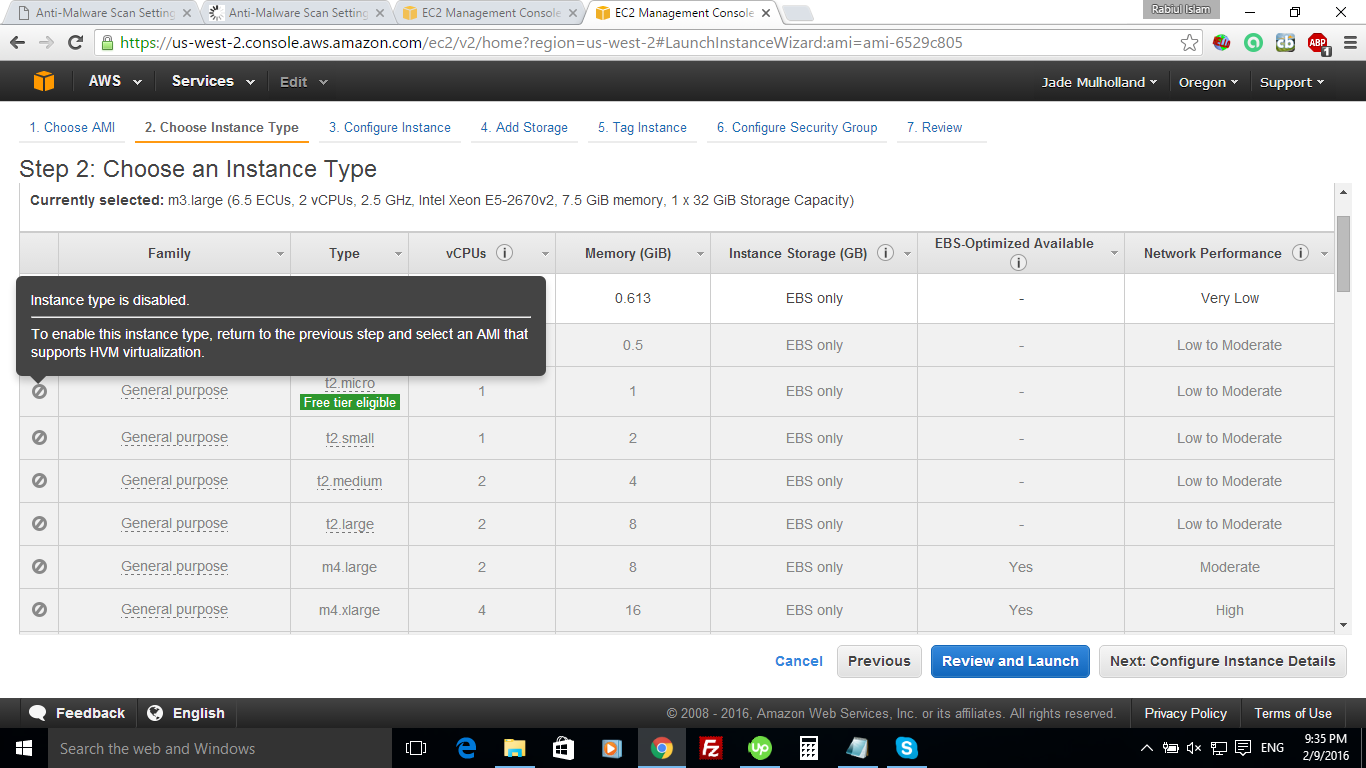Click the AWS orange cube logo
The height and width of the screenshot is (768, 1366).
(44, 82)
